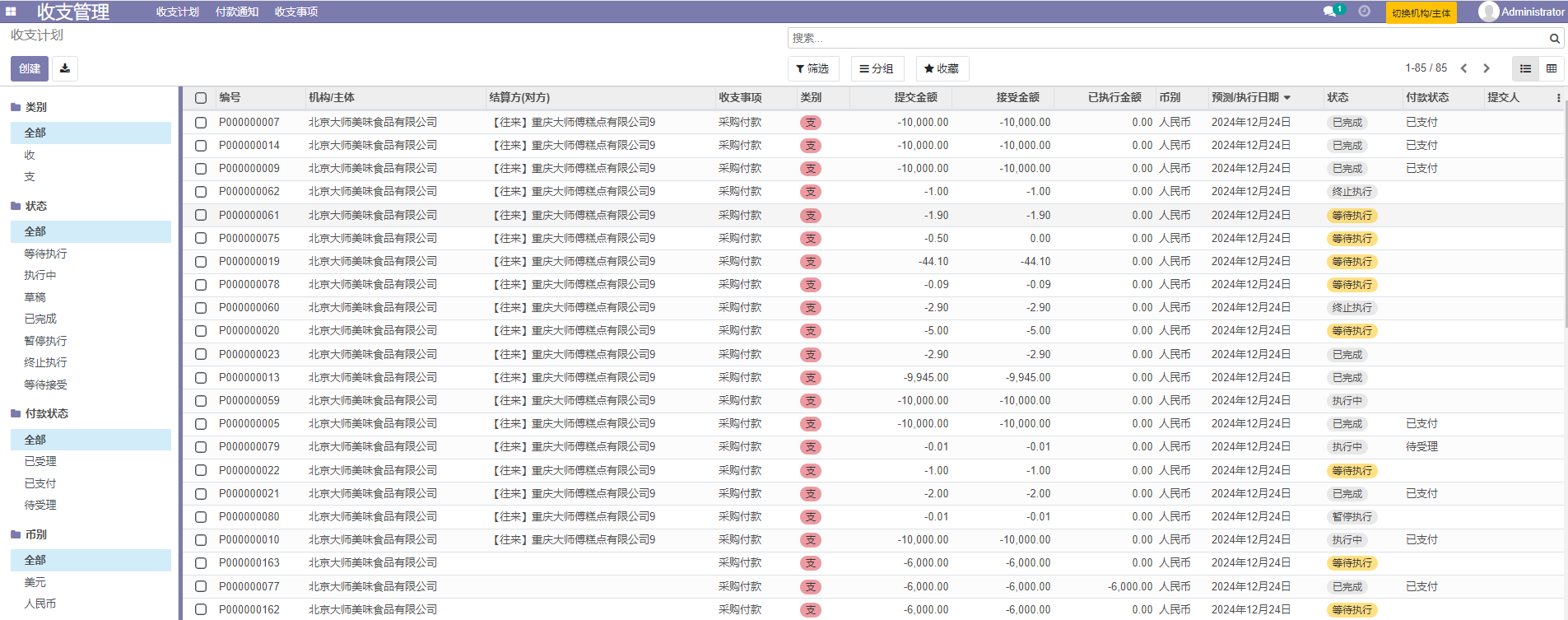Image resolution: width=1568 pixels, height=620 pixels.
Task: Open record P000000019 row
Action: tap(872, 262)
